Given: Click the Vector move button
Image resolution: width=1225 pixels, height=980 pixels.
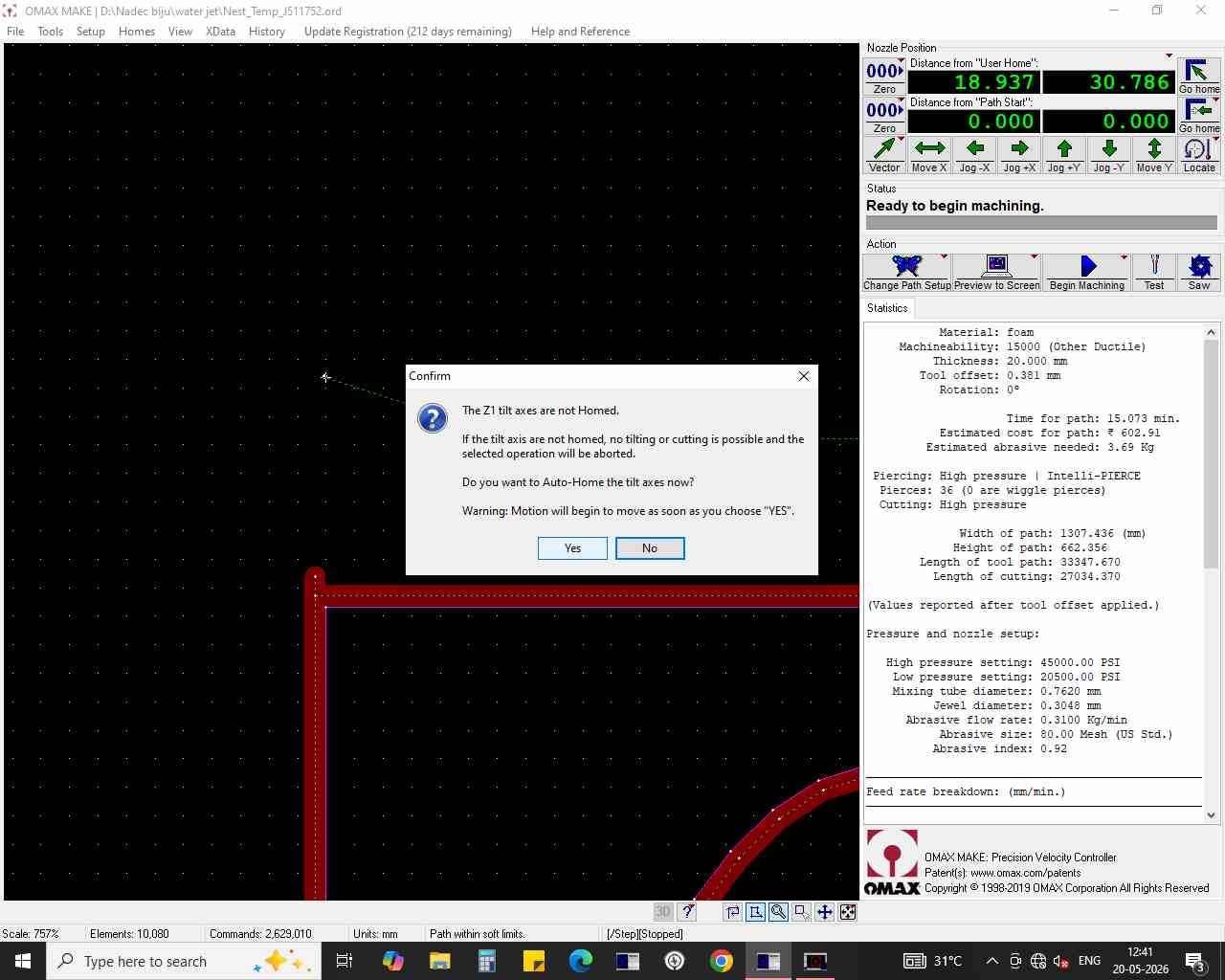Looking at the screenshot, I should click(x=884, y=155).
